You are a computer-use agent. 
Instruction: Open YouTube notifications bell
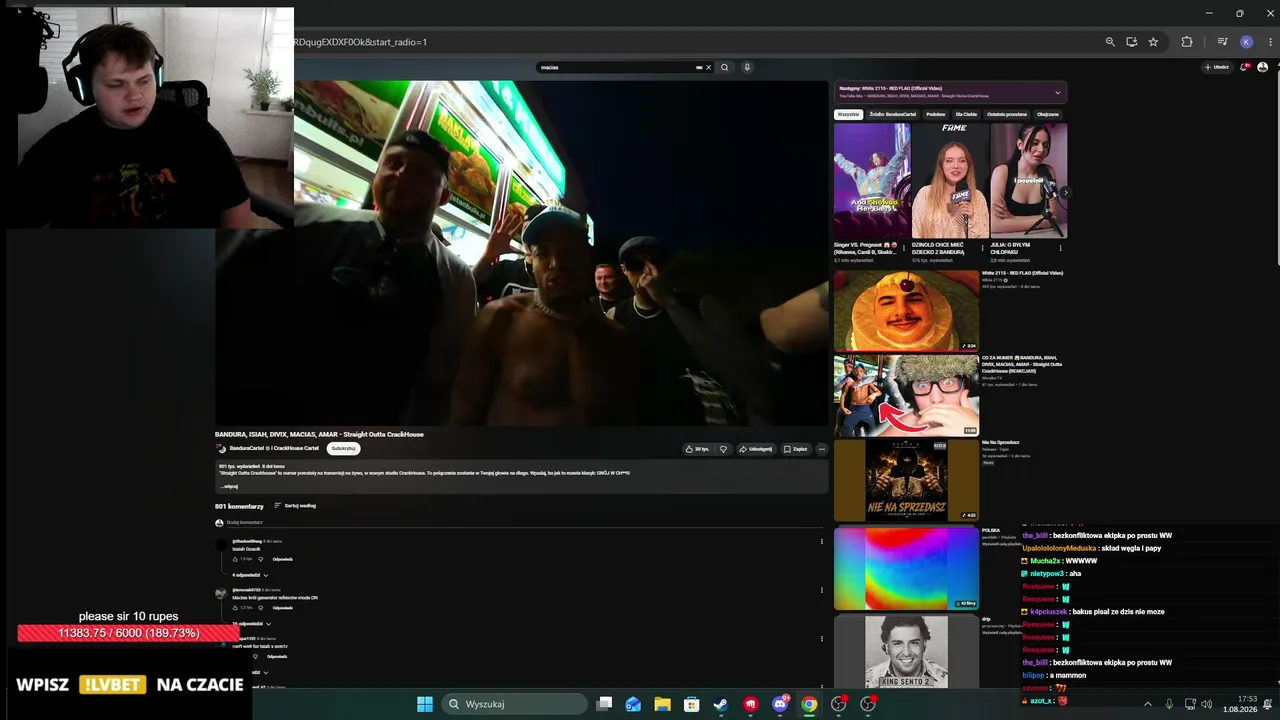click(1244, 67)
